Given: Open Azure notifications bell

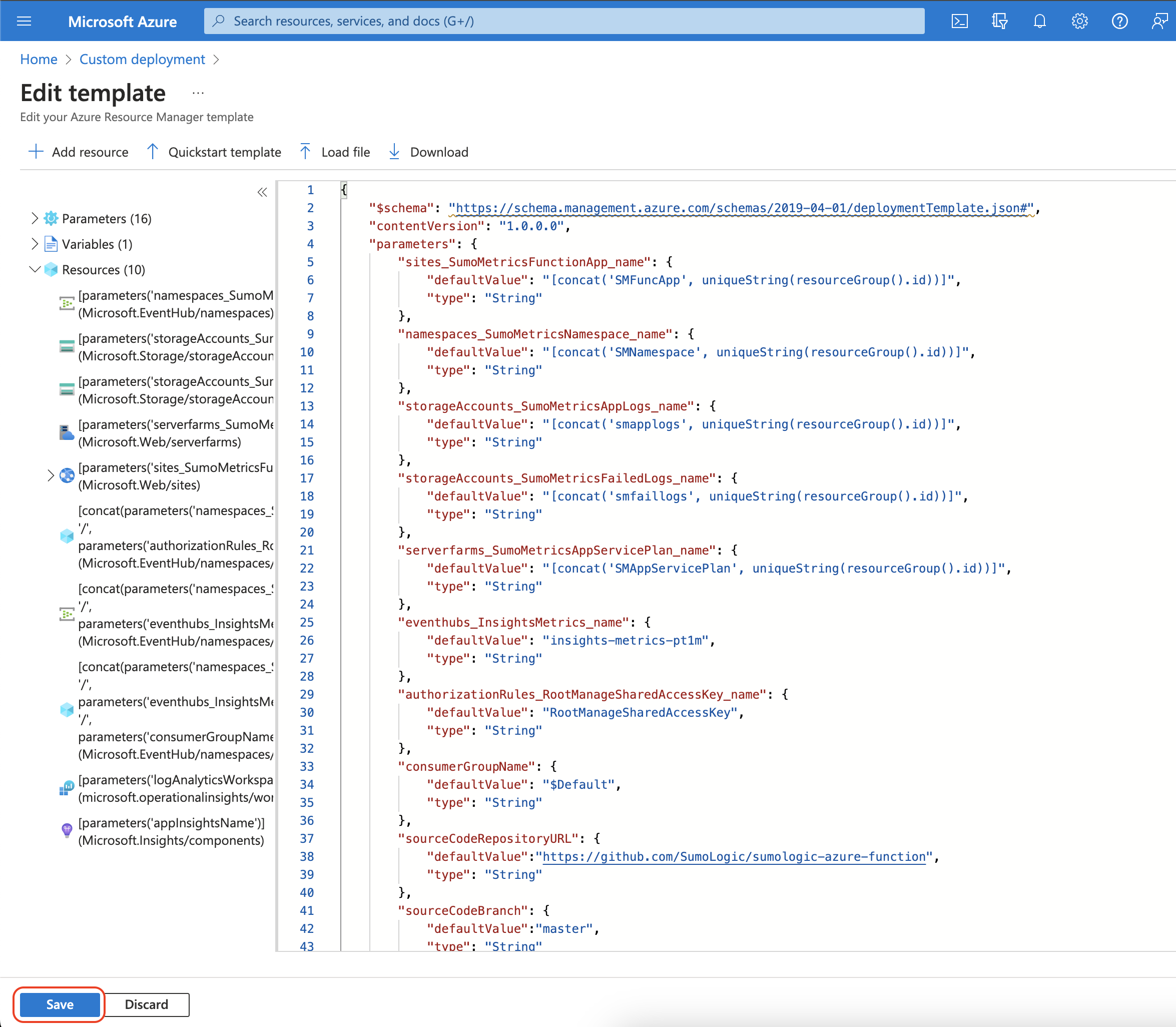Looking at the screenshot, I should click(x=1039, y=21).
